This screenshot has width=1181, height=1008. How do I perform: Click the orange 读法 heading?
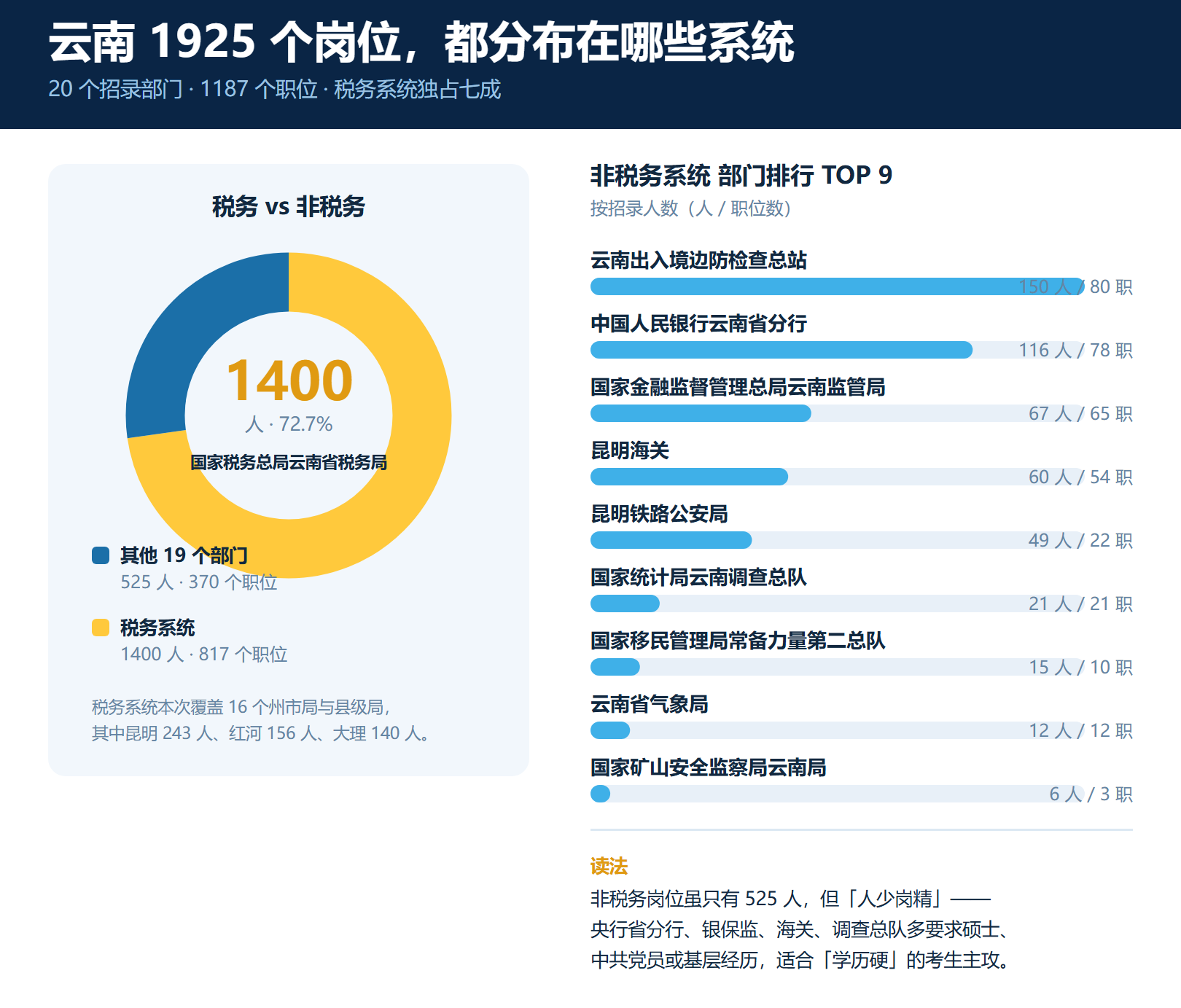(609, 866)
